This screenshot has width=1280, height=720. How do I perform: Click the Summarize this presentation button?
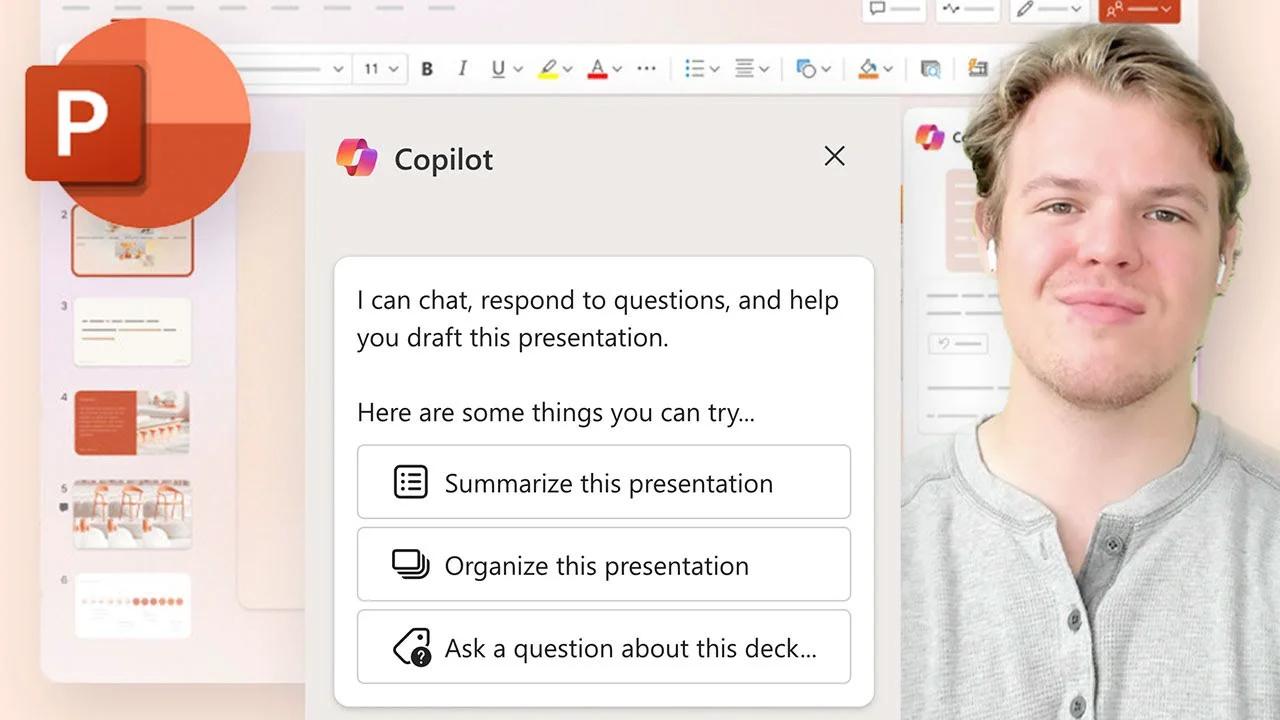[x=604, y=482]
